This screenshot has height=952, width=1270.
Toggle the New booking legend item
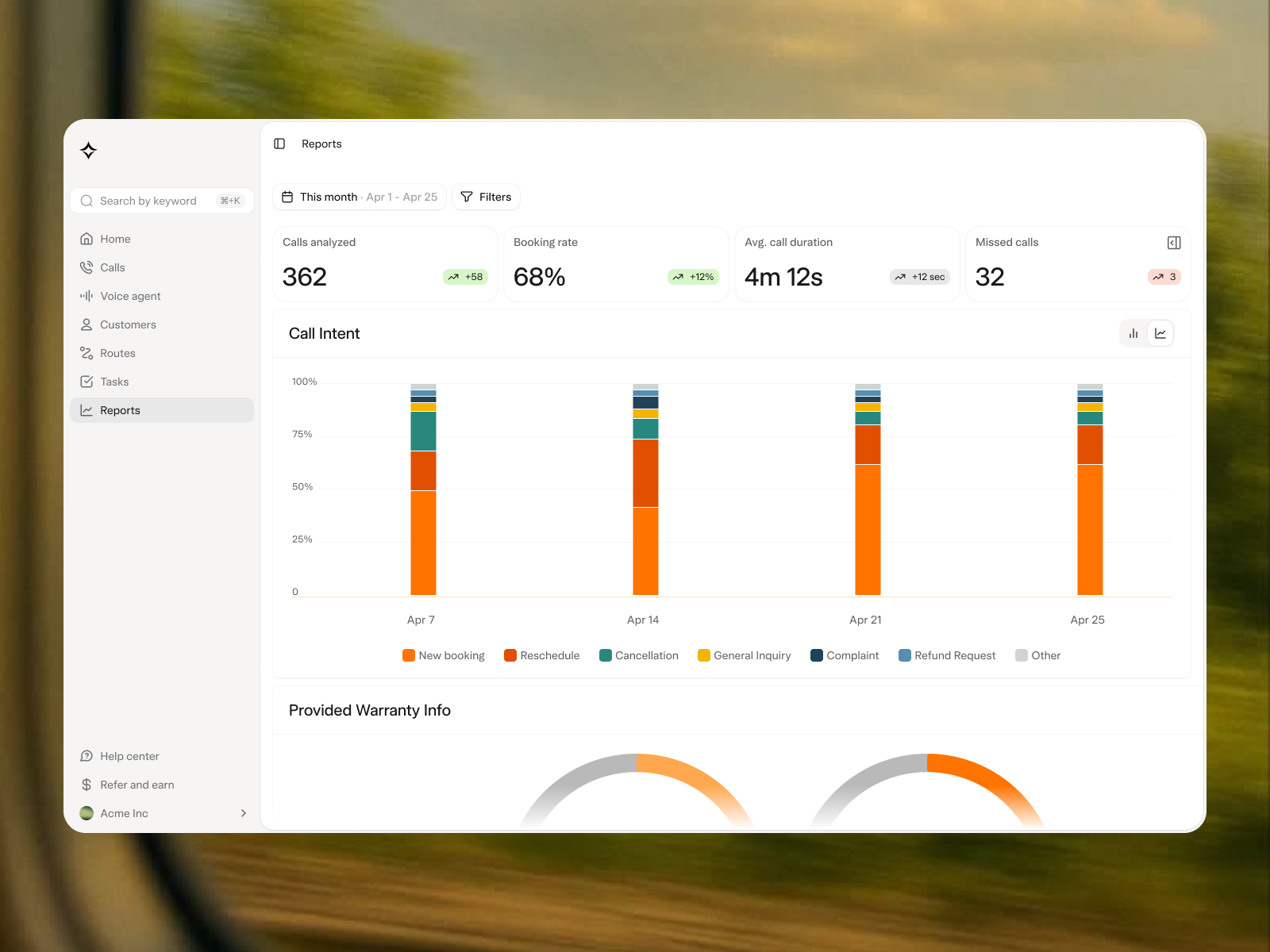[443, 655]
